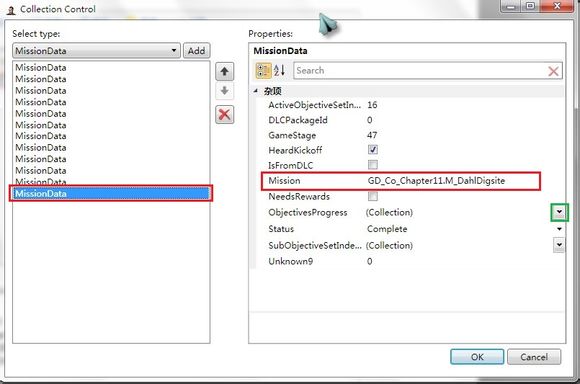Close the Collection Control window

(x=557, y=6)
